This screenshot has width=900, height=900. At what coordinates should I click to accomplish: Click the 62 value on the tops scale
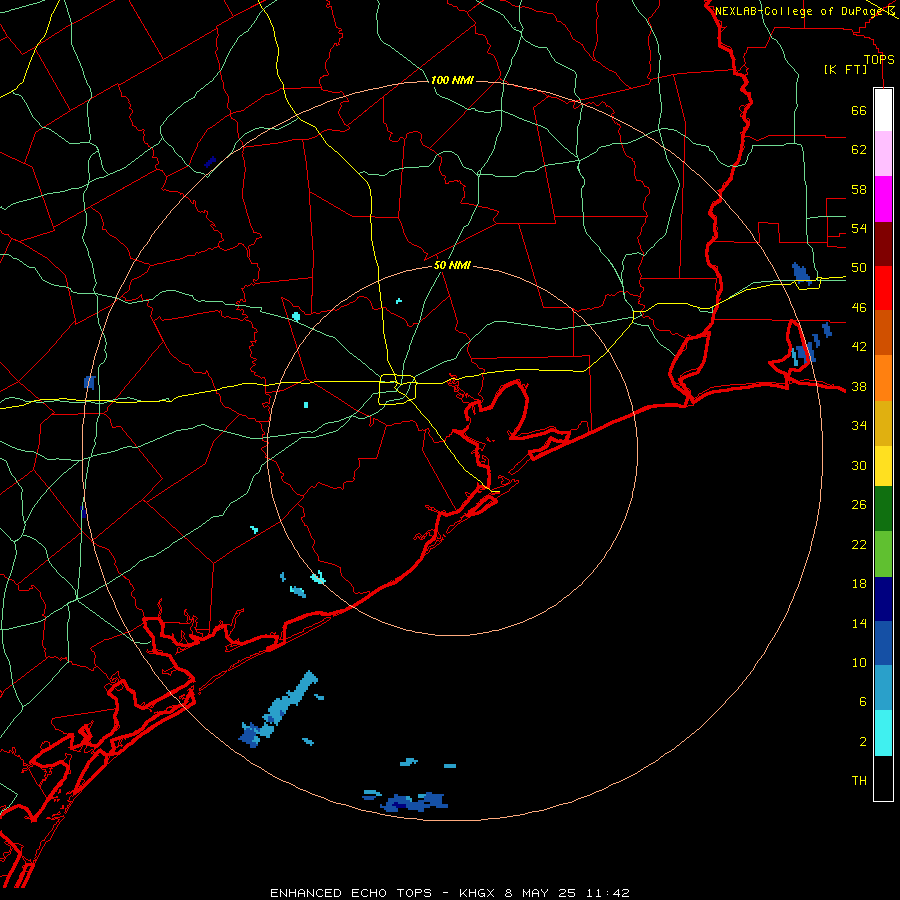859,150
